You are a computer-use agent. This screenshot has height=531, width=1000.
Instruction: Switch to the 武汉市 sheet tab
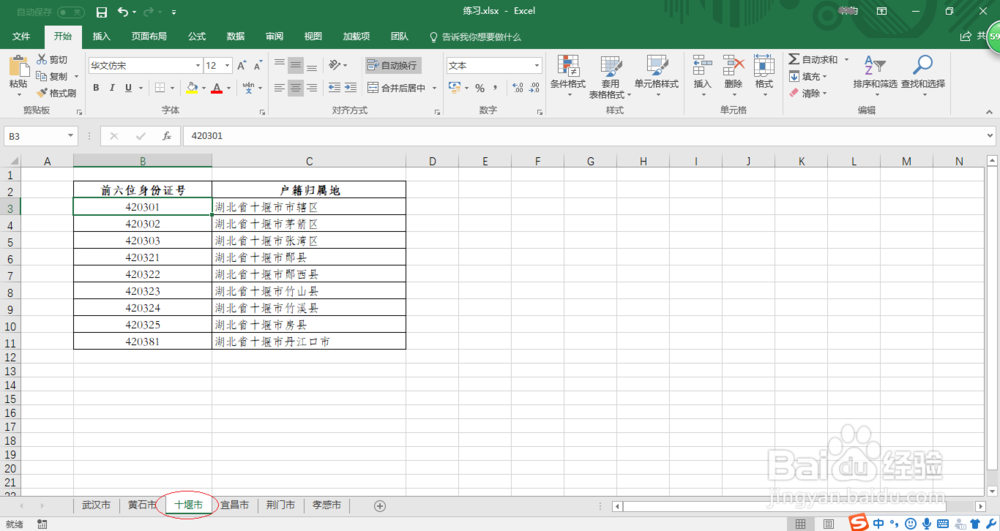point(96,505)
